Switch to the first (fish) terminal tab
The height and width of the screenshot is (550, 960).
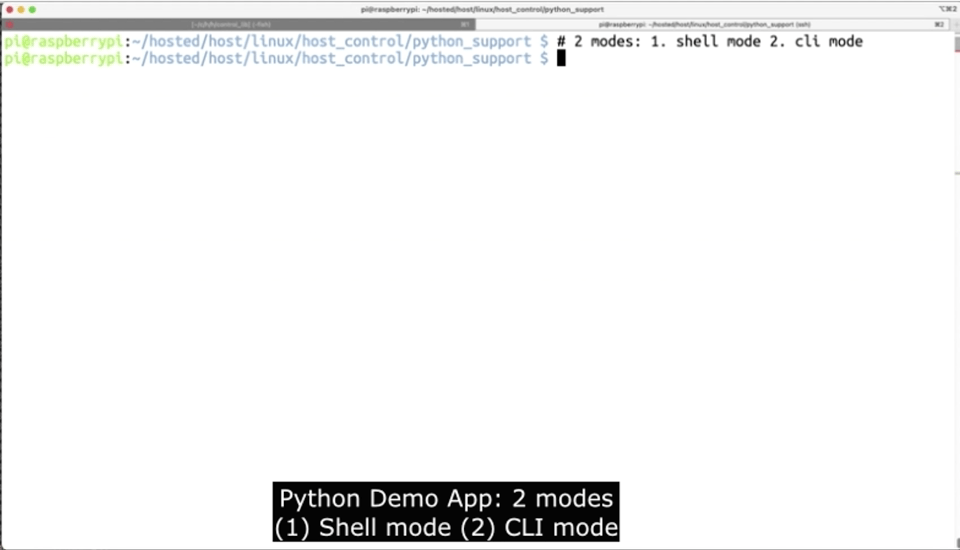[238, 24]
